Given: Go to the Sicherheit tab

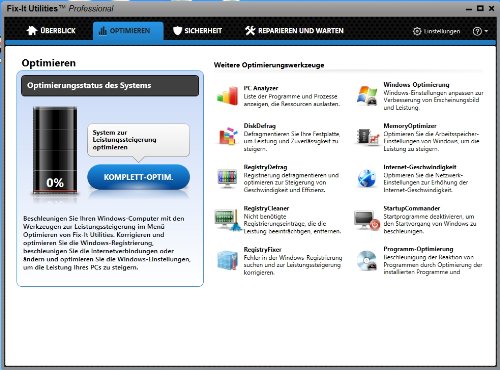Looking at the screenshot, I should (x=197, y=31).
